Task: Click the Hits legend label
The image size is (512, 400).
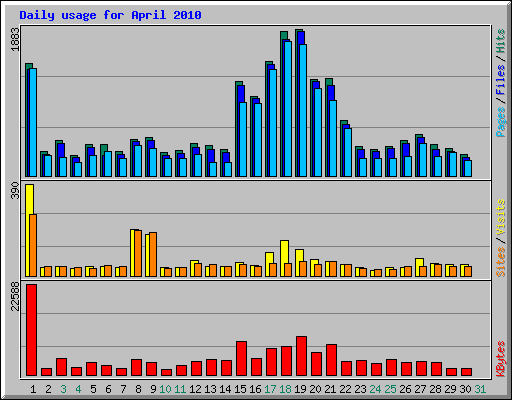Action: click(500, 41)
